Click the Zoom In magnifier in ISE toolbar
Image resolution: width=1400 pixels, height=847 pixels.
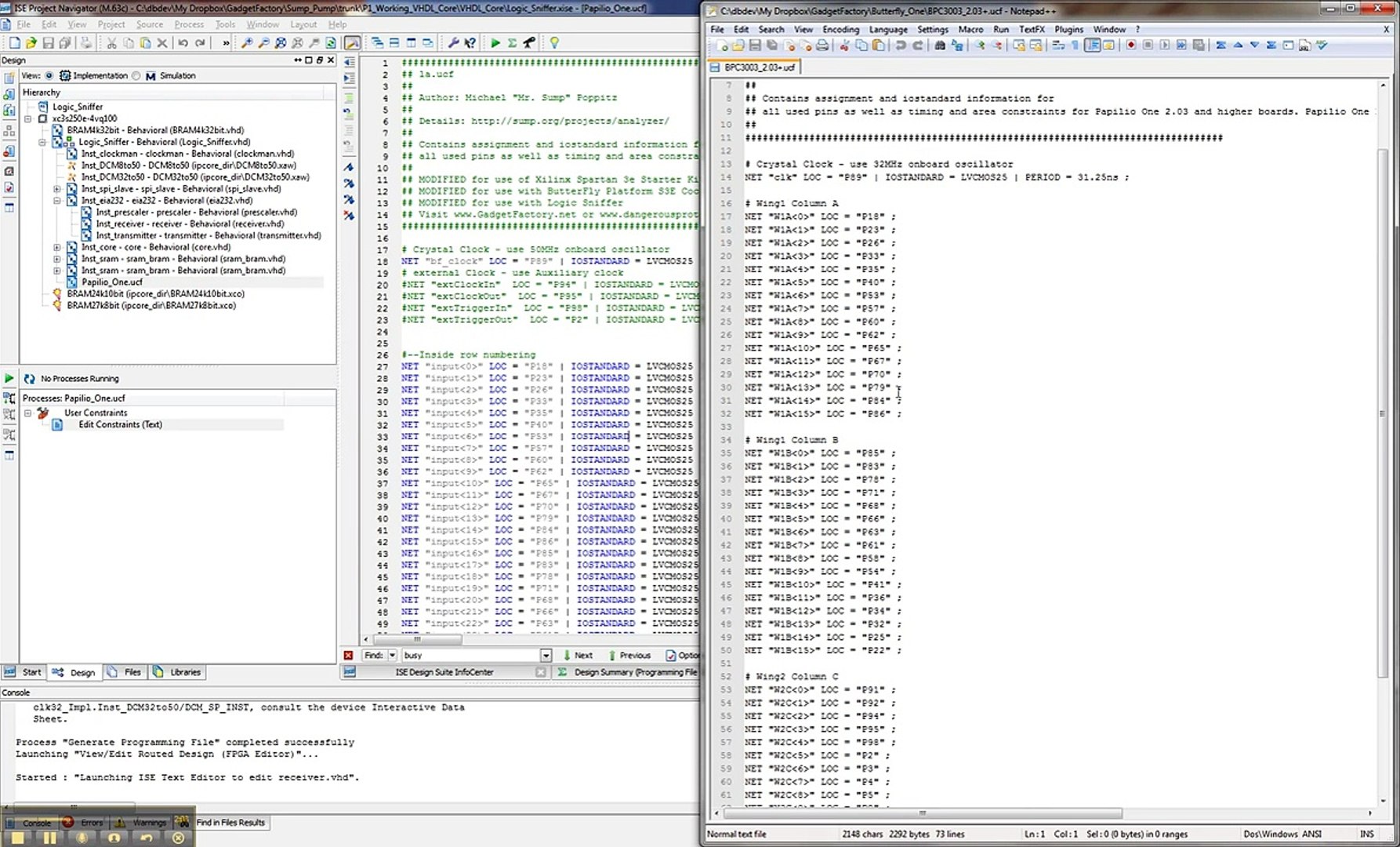247,43
